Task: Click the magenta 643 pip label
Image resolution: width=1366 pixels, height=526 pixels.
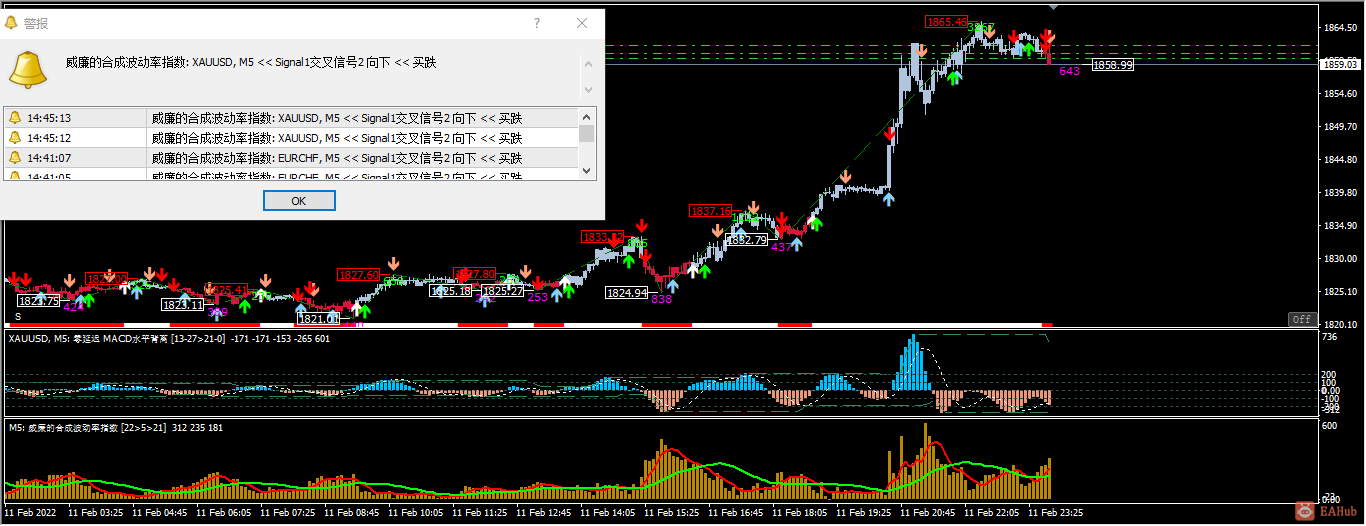Action: pyautogui.click(x=1069, y=71)
